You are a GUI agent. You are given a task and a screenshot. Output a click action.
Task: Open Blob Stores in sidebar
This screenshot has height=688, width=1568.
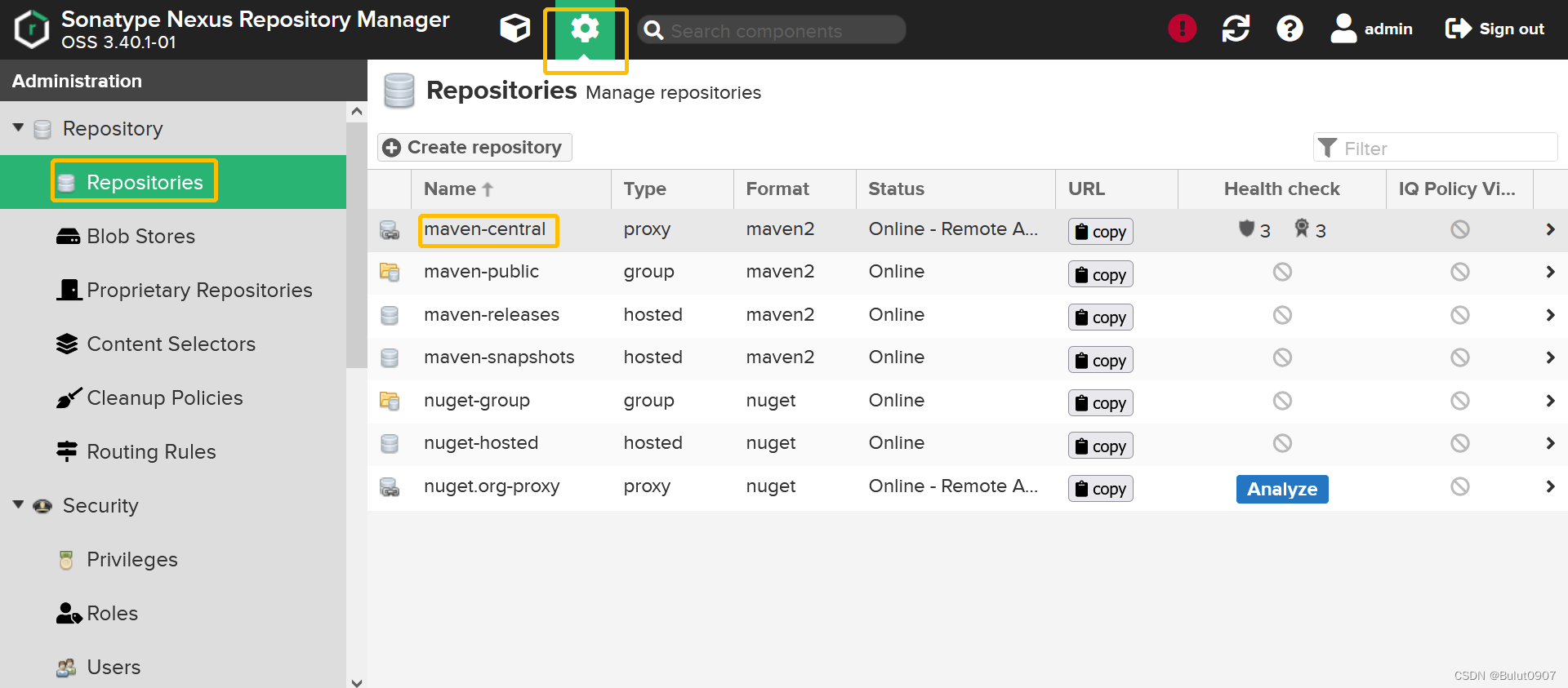tap(173, 236)
